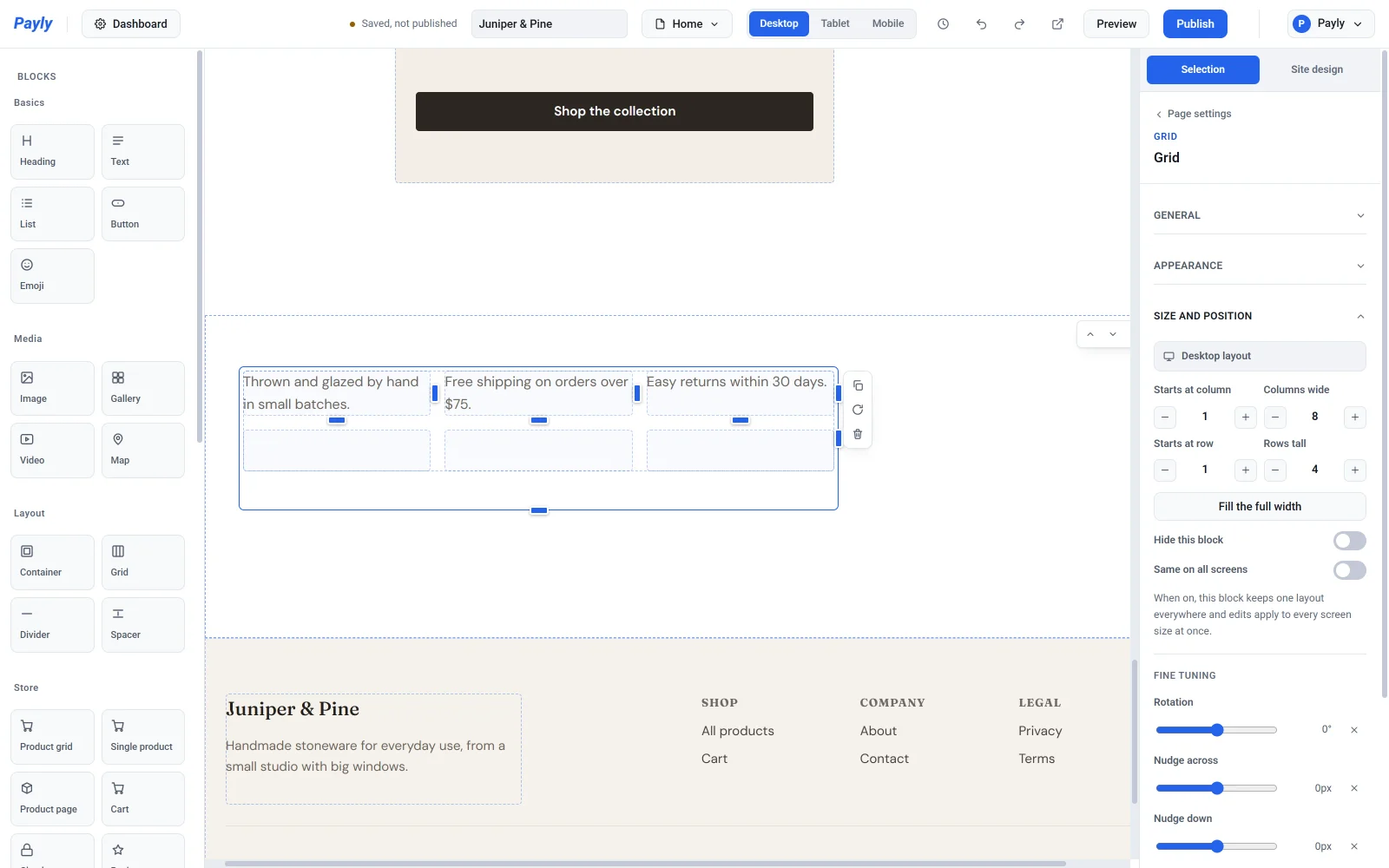Collapse the SIZE AND POSITION section
Viewport: 1389px width, 868px height.
pyautogui.click(x=1260, y=316)
